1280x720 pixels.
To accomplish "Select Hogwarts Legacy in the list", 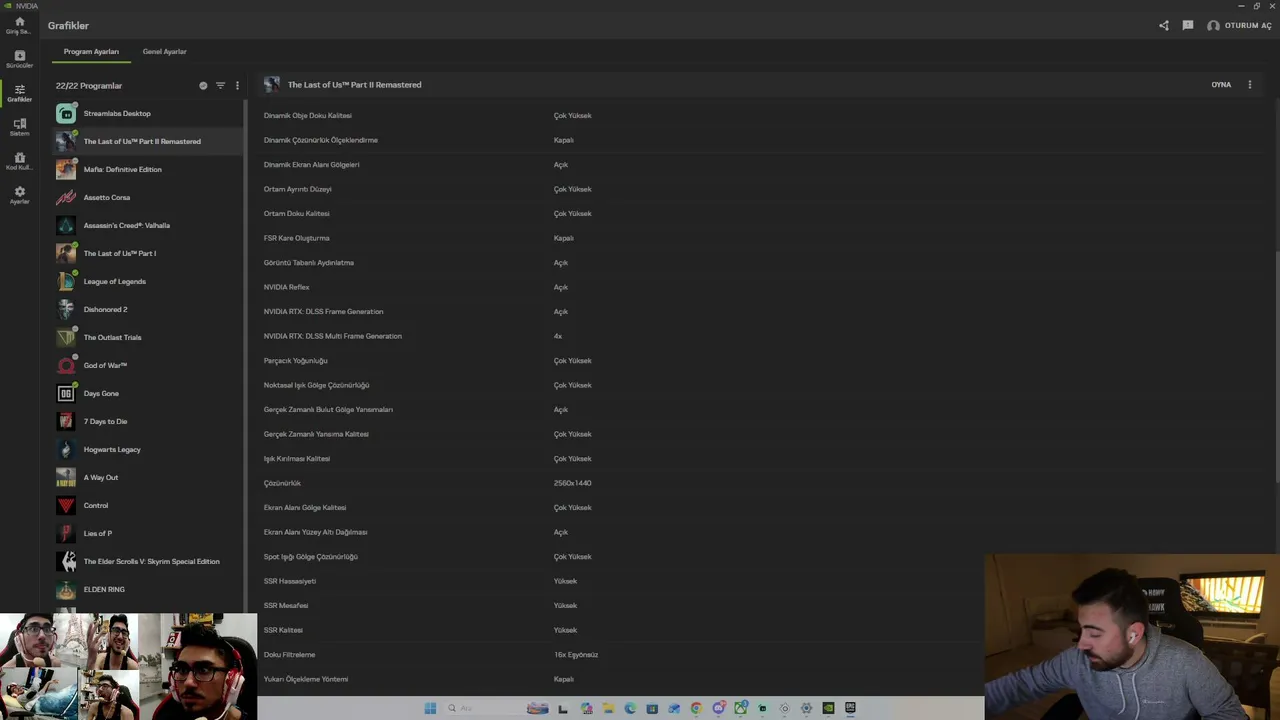I will [148, 450].
